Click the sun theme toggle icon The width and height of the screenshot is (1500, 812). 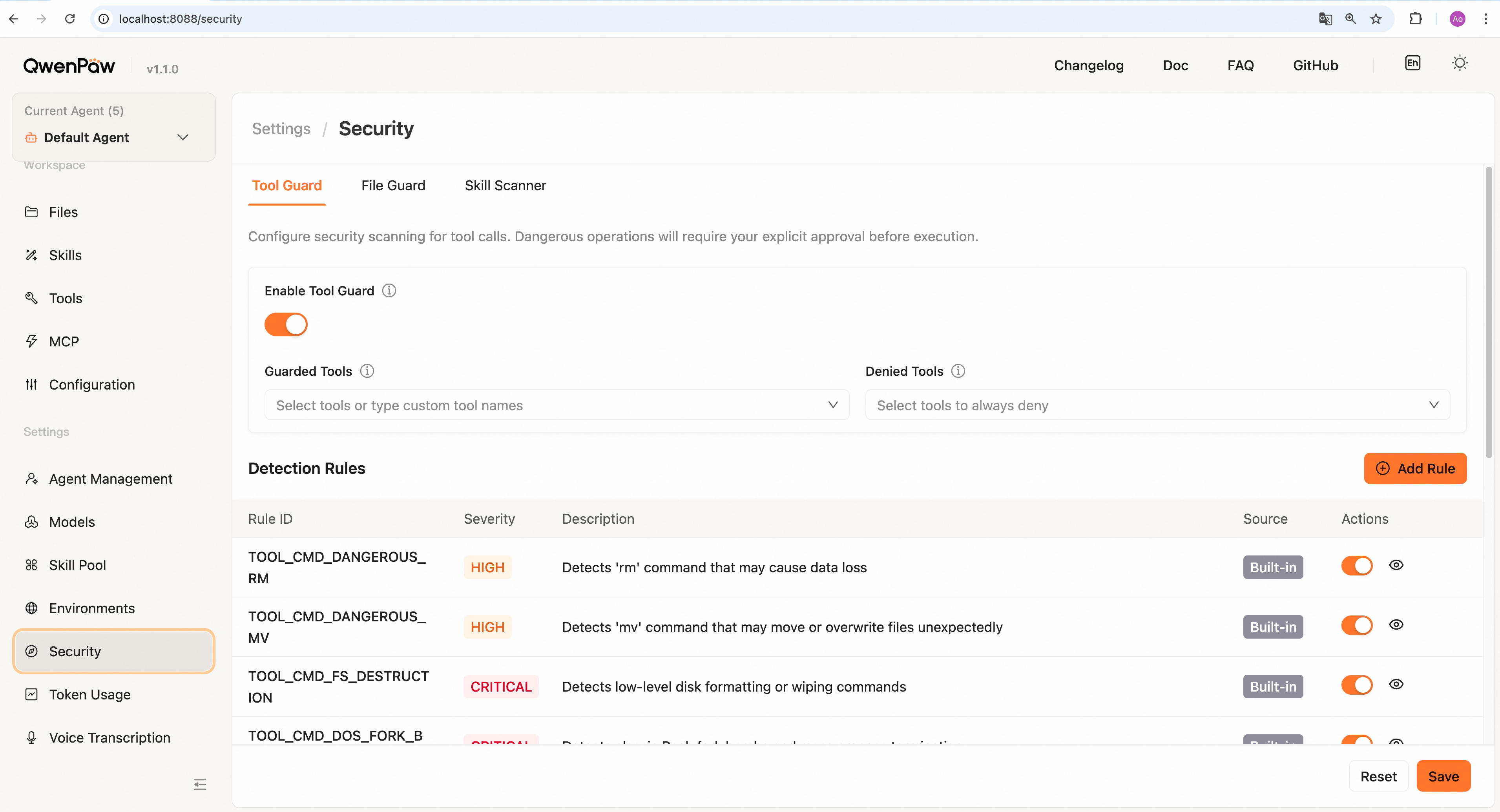coord(1459,63)
